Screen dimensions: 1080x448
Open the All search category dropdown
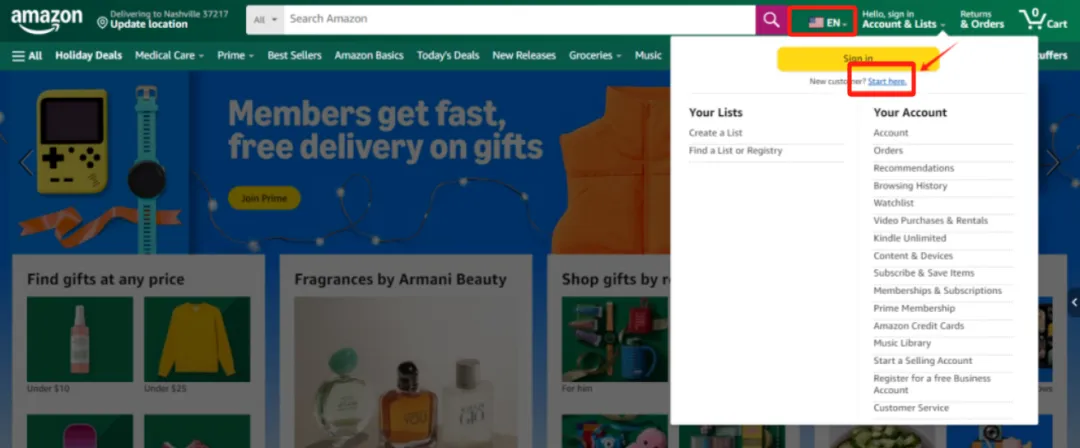click(x=265, y=19)
